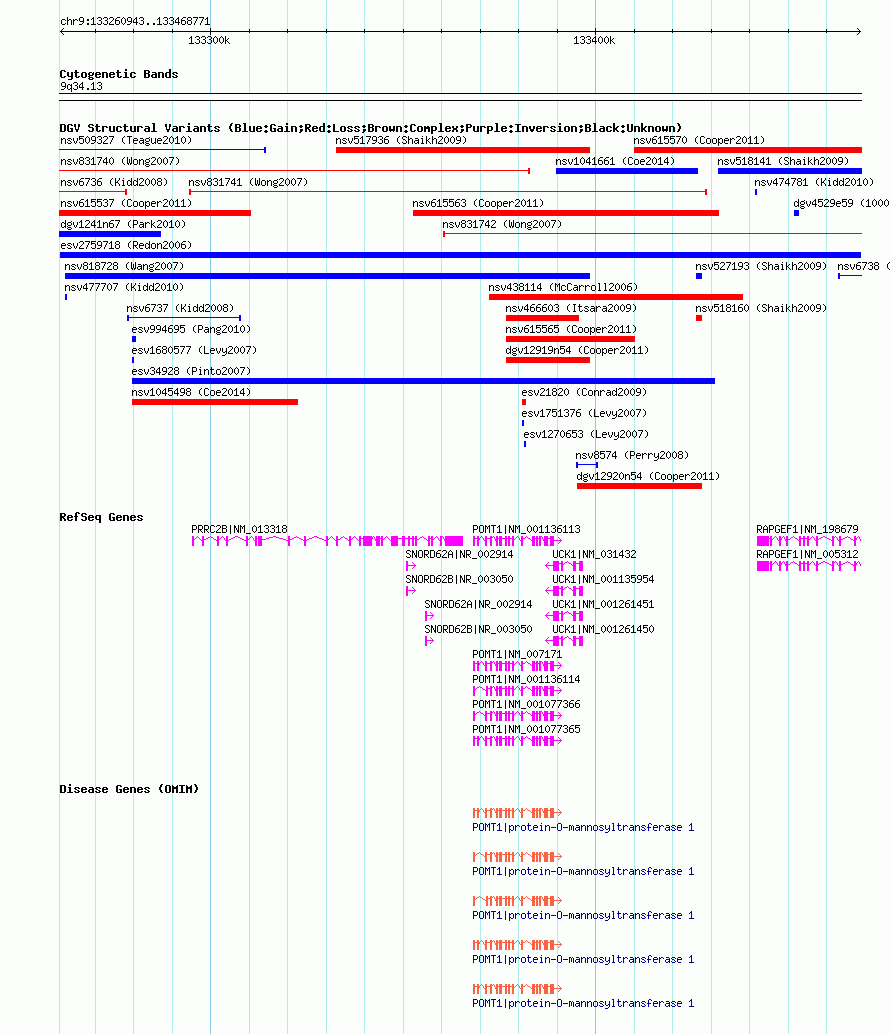Image resolution: width=890 pixels, height=1034 pixels.
Task: Select nsv1041661 (Coe2014) variant label
Action: (x=615, y=162)
